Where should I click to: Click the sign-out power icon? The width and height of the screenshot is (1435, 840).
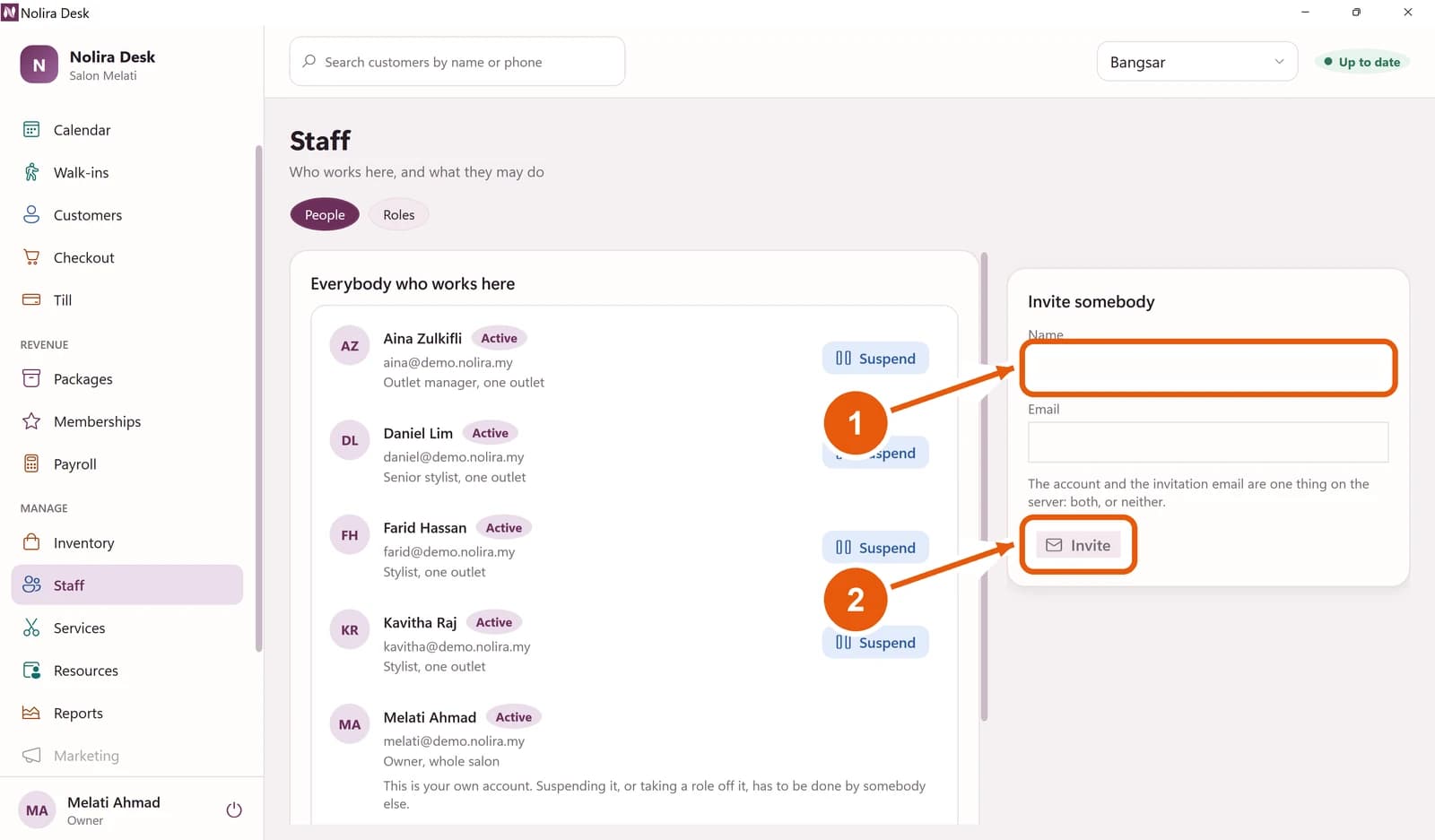(x=234, y=810)
